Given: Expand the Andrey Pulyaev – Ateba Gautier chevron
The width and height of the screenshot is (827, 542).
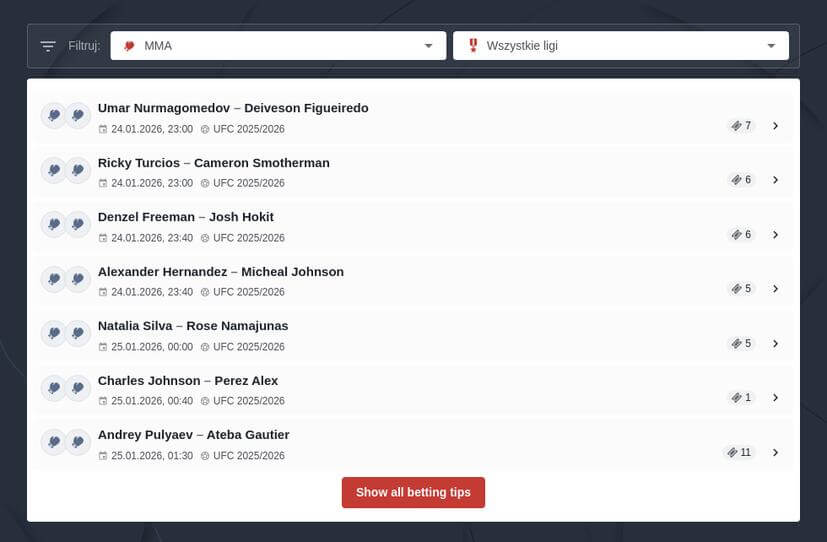Looking at the screenshot, I should pyautogui.click(x=775, y=452).
